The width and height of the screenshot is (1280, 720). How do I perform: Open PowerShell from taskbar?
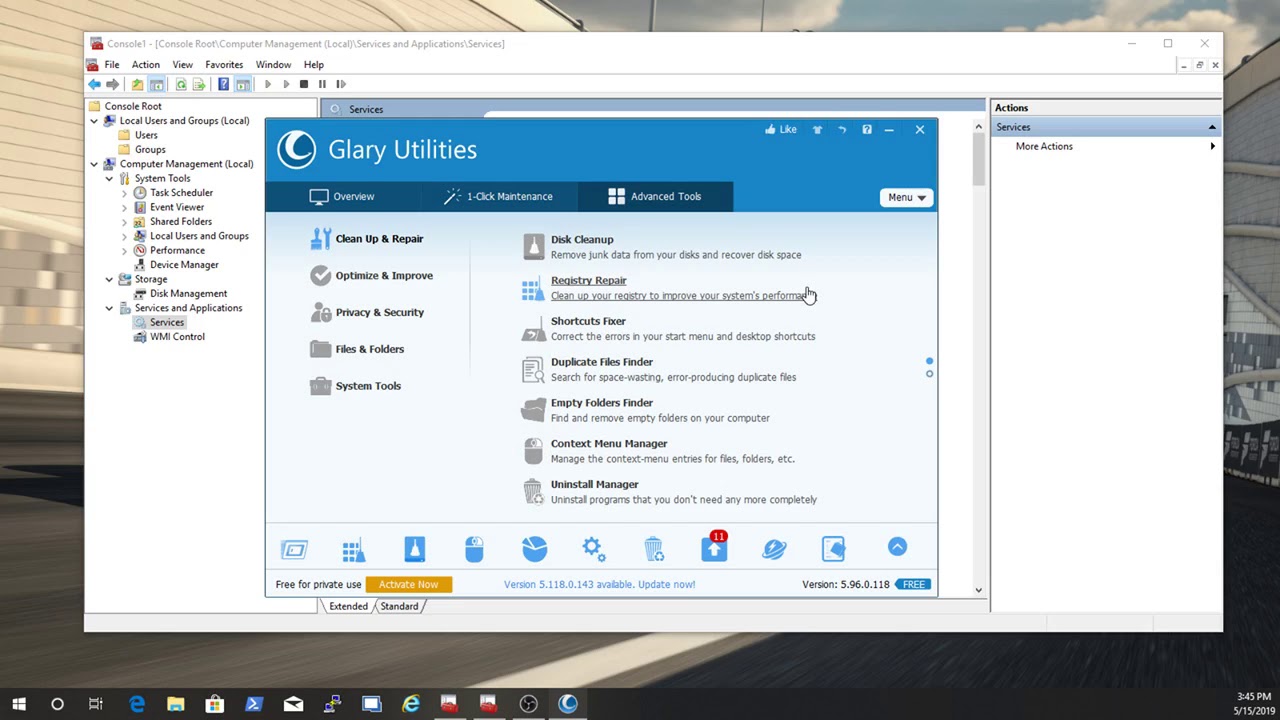coord(254,704)
